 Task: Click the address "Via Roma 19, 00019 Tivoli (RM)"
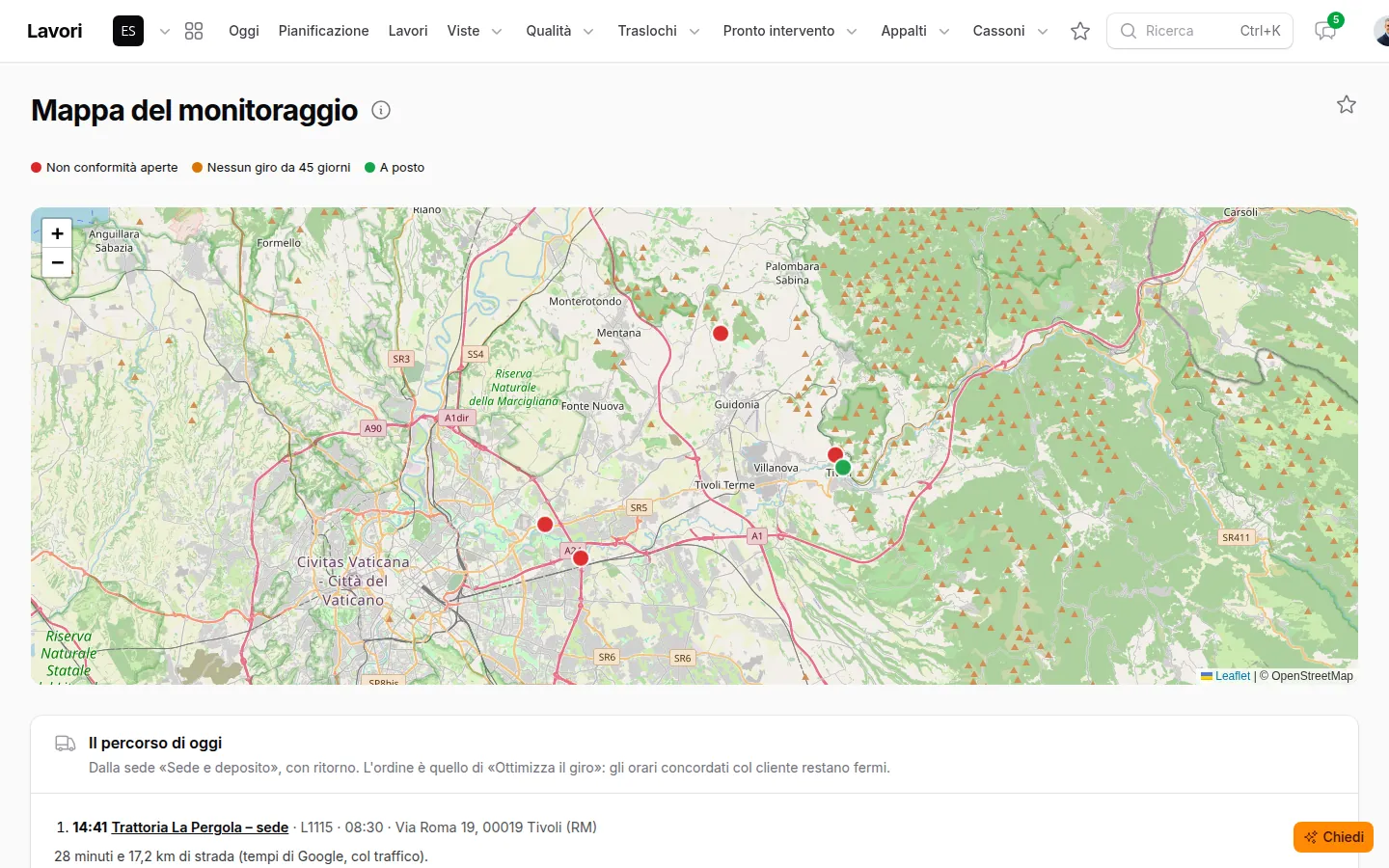pos(496,827)
